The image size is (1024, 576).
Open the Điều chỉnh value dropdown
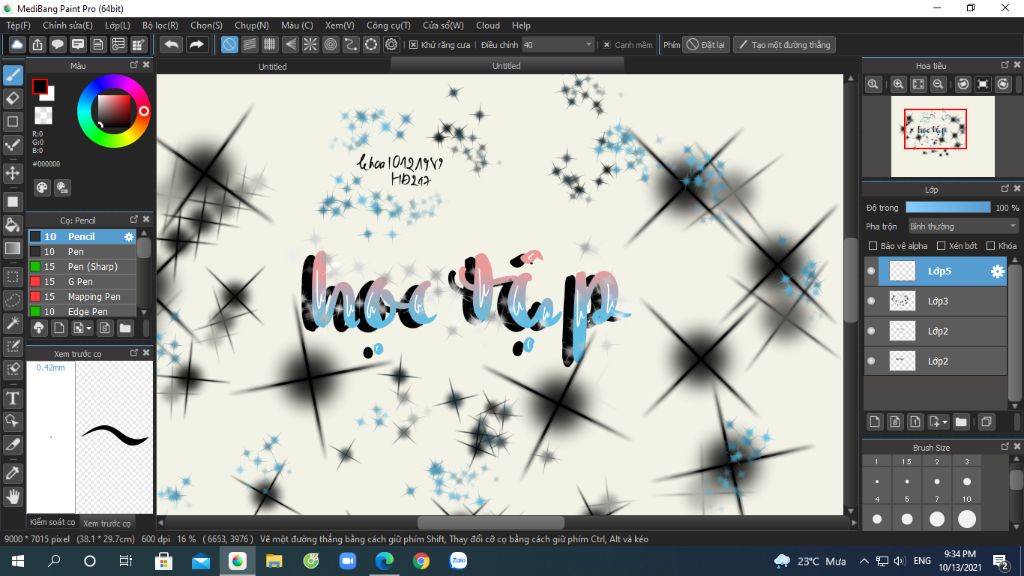pyautogui.click(x=558, y=44)
